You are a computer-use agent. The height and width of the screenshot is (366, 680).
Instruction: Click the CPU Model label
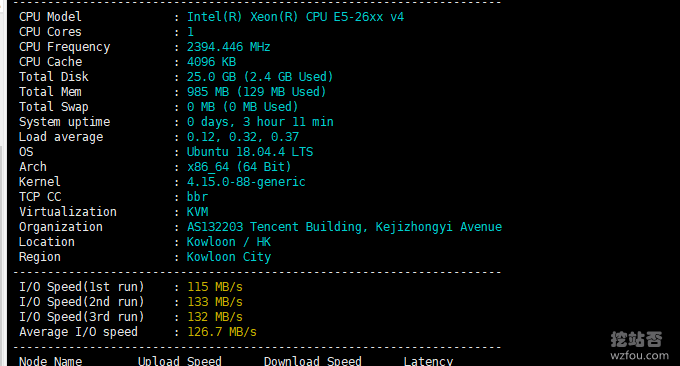point(50,17)
